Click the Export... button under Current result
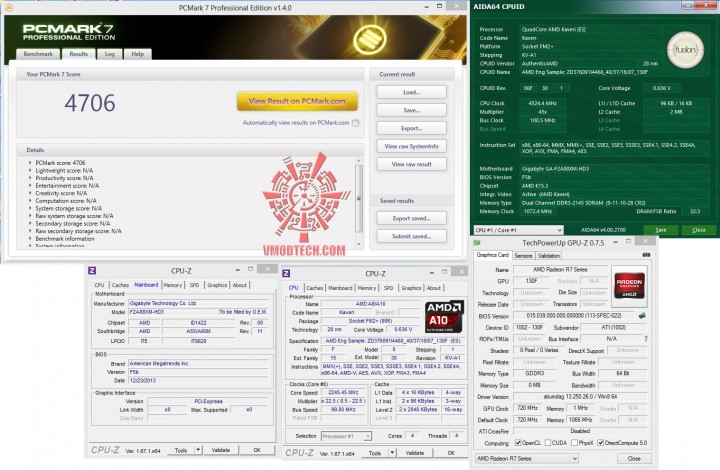720x470 pixels. (x=411, y=128)
